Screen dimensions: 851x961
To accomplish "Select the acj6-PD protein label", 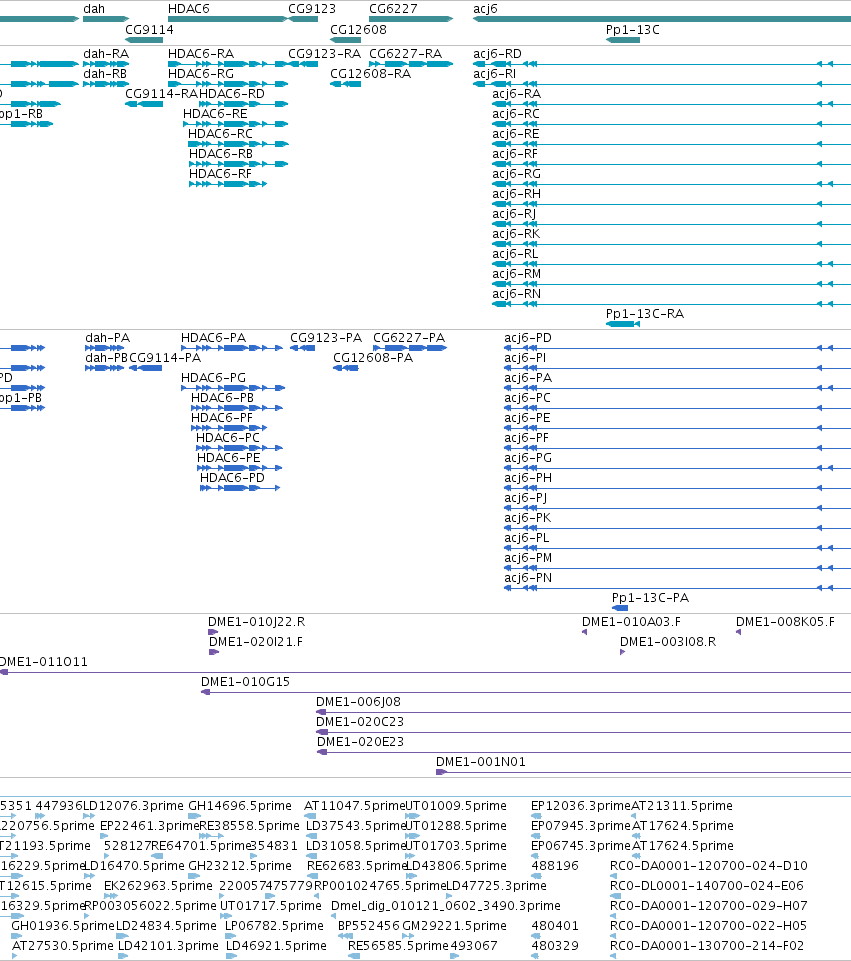I will click(528, 338).
